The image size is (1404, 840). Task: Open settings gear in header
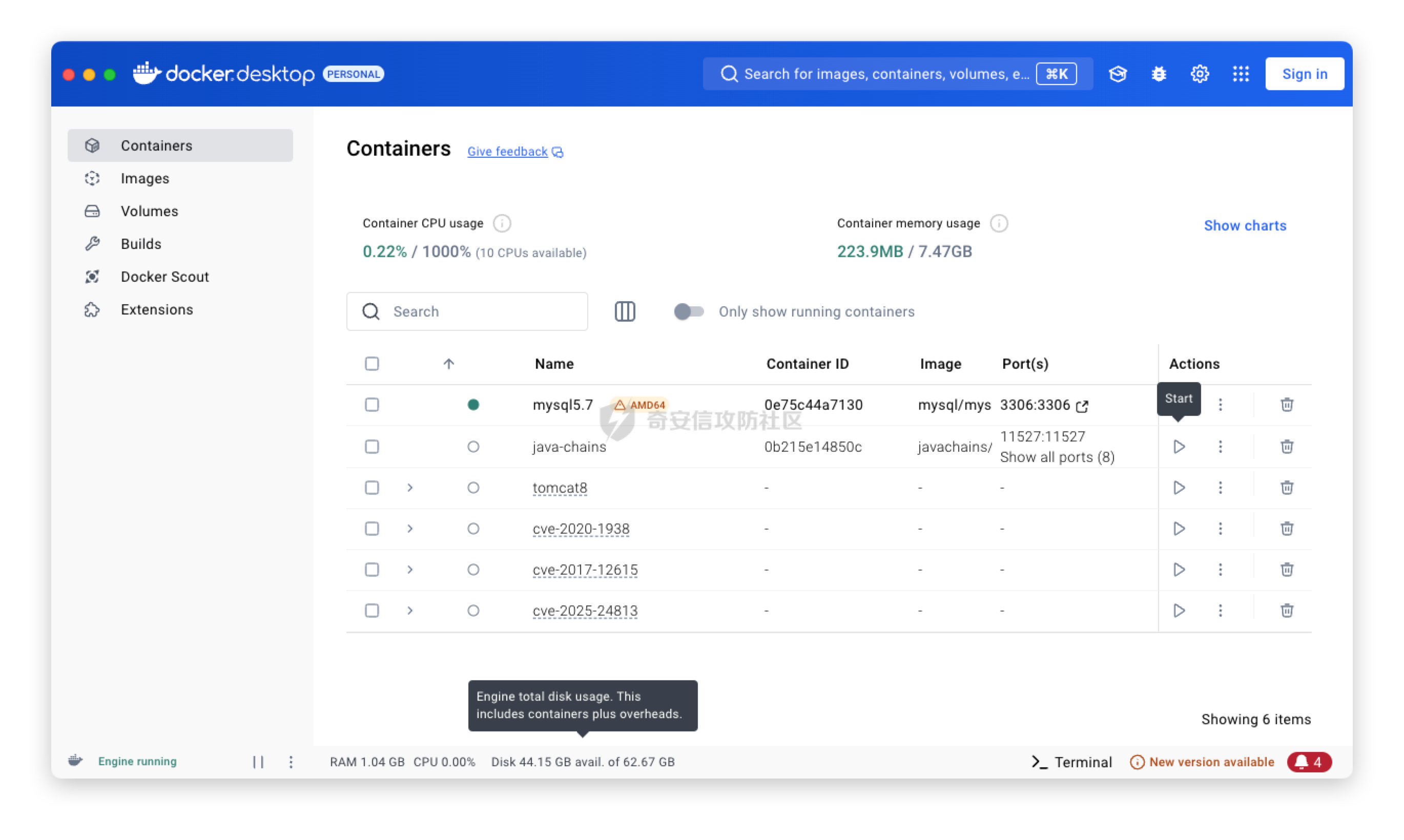(1199, 74)
